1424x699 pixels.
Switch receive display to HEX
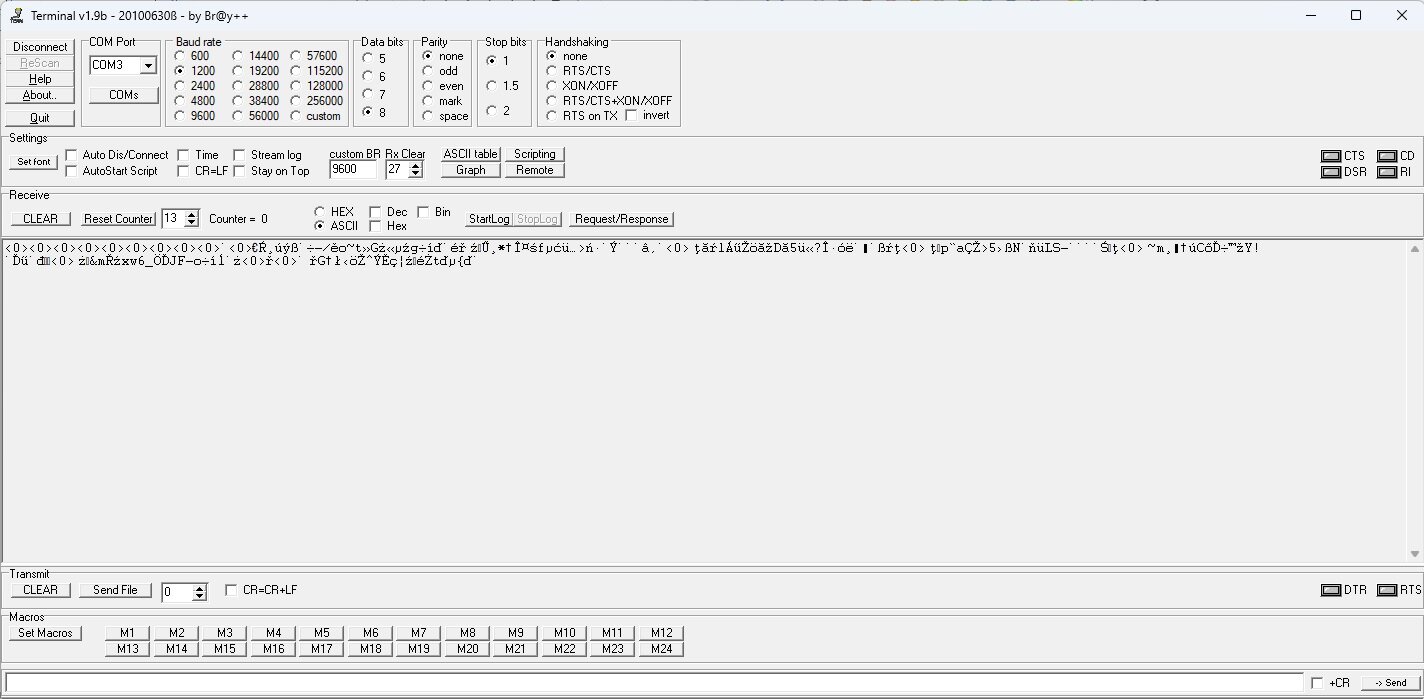click(319, 212)
